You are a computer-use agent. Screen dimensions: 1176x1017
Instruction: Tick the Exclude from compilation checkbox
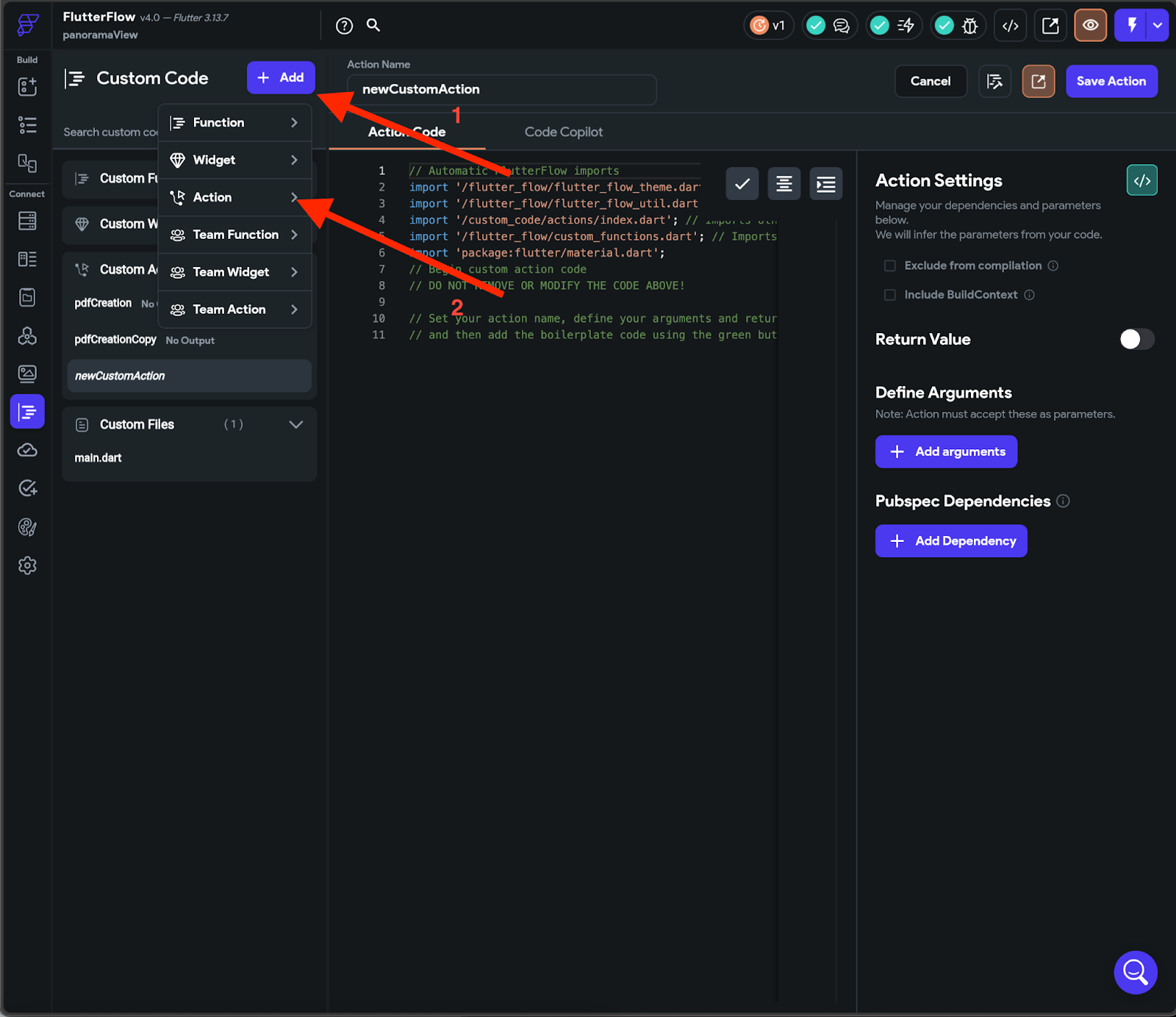coord(890,265)
